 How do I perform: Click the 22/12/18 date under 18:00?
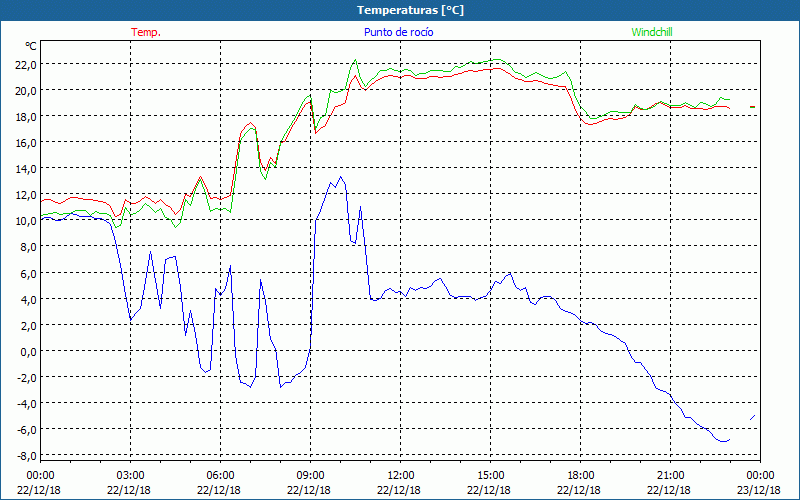click(580, 490)
